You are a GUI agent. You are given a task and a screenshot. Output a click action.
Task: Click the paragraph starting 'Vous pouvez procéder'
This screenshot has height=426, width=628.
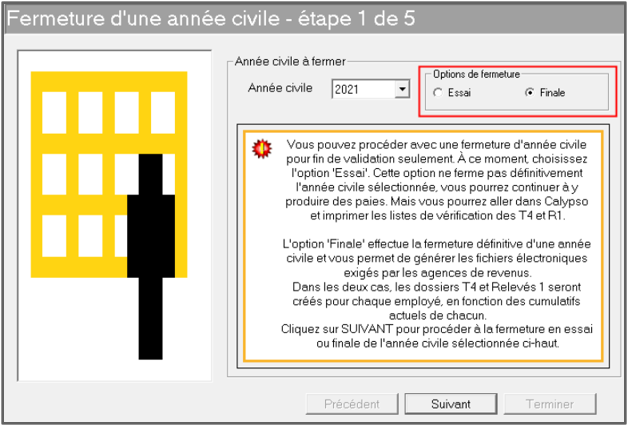(437, 180)
